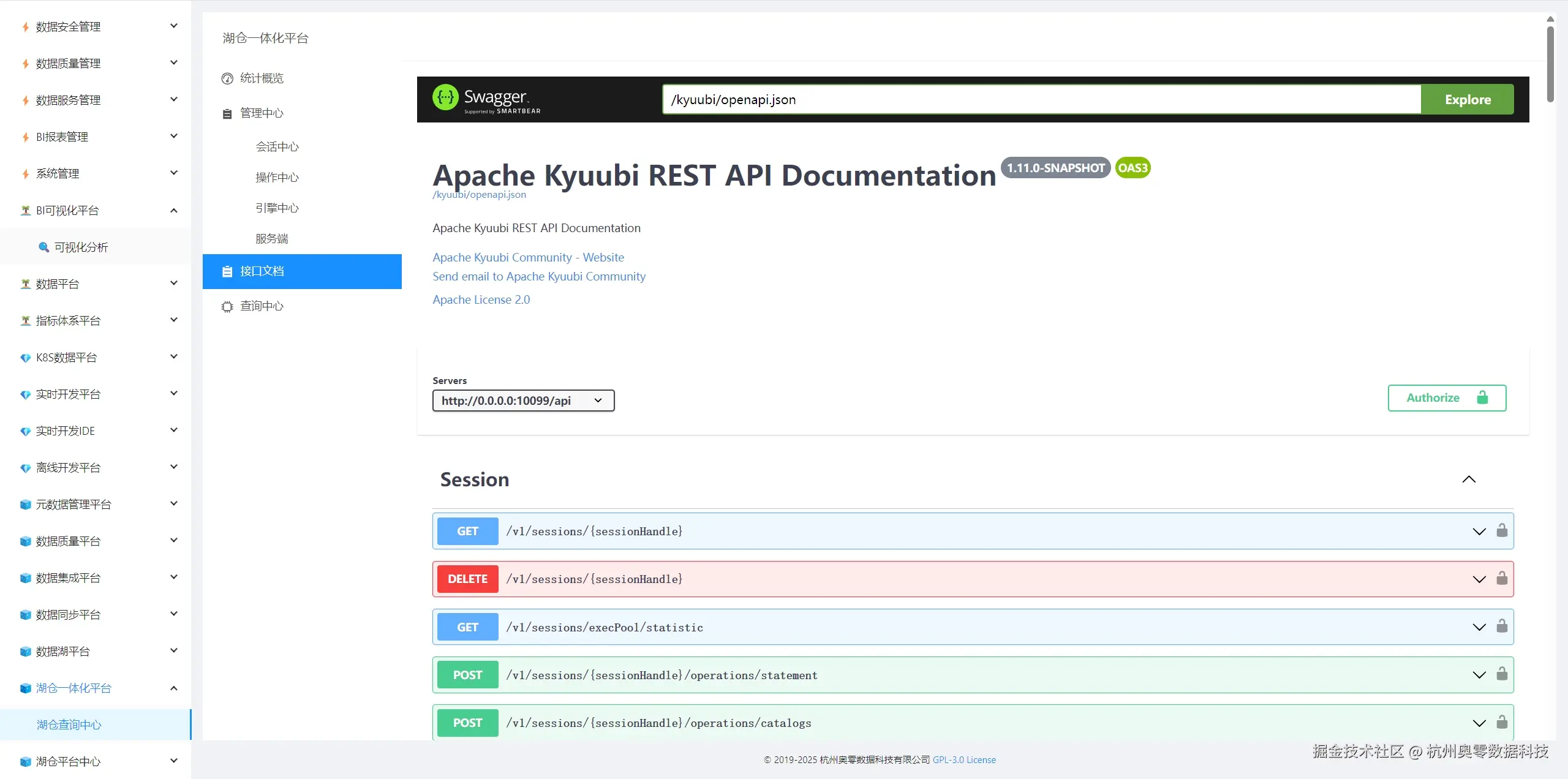This screenshot has width=1568, height=779.
Task: Collapse the Session section
Action: (x=1468, y=480)
